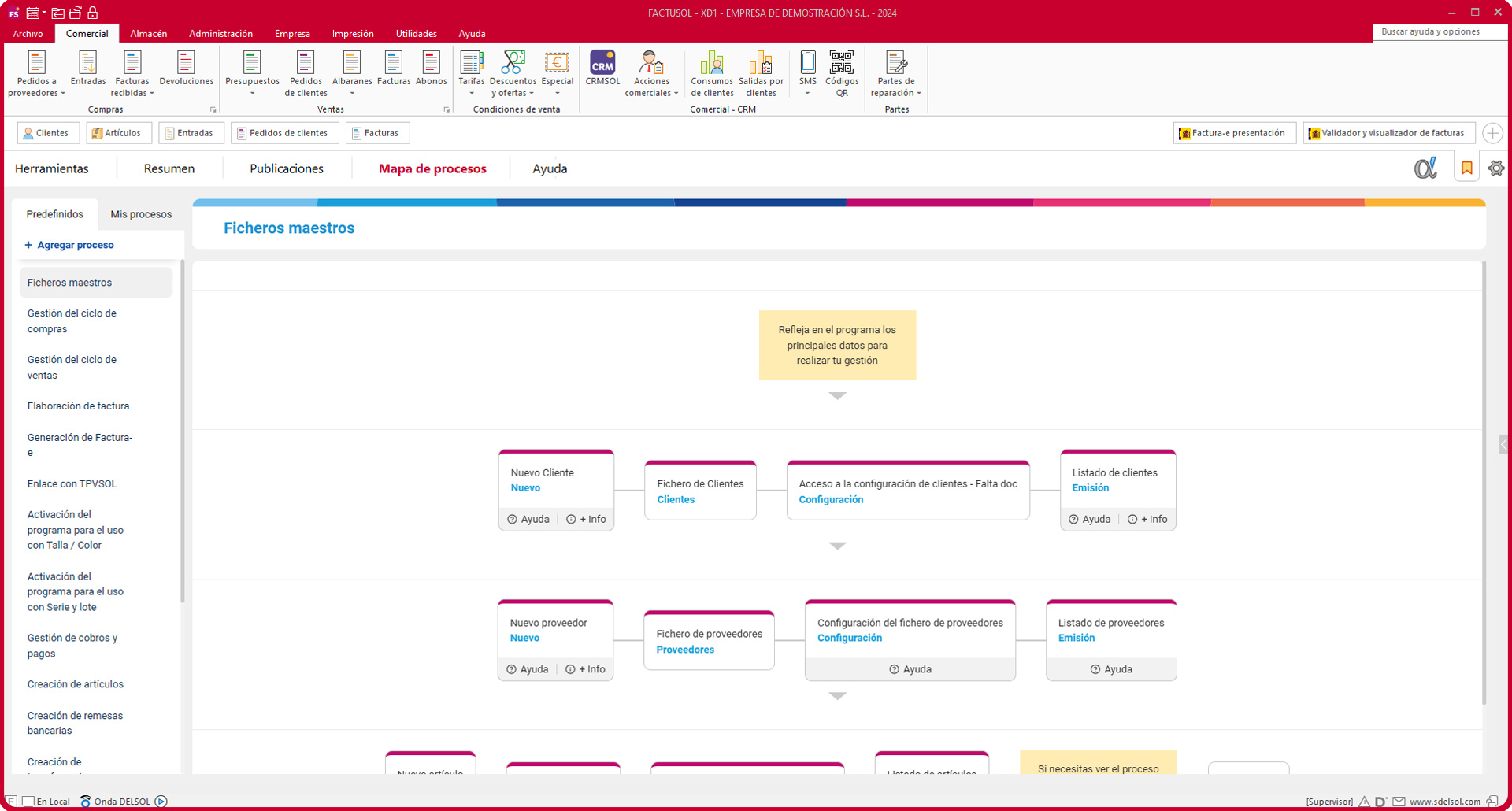This screenshot has height=811, width=1512.
Task: Click Agregar proceso link
Action: [x=69, y=245]
